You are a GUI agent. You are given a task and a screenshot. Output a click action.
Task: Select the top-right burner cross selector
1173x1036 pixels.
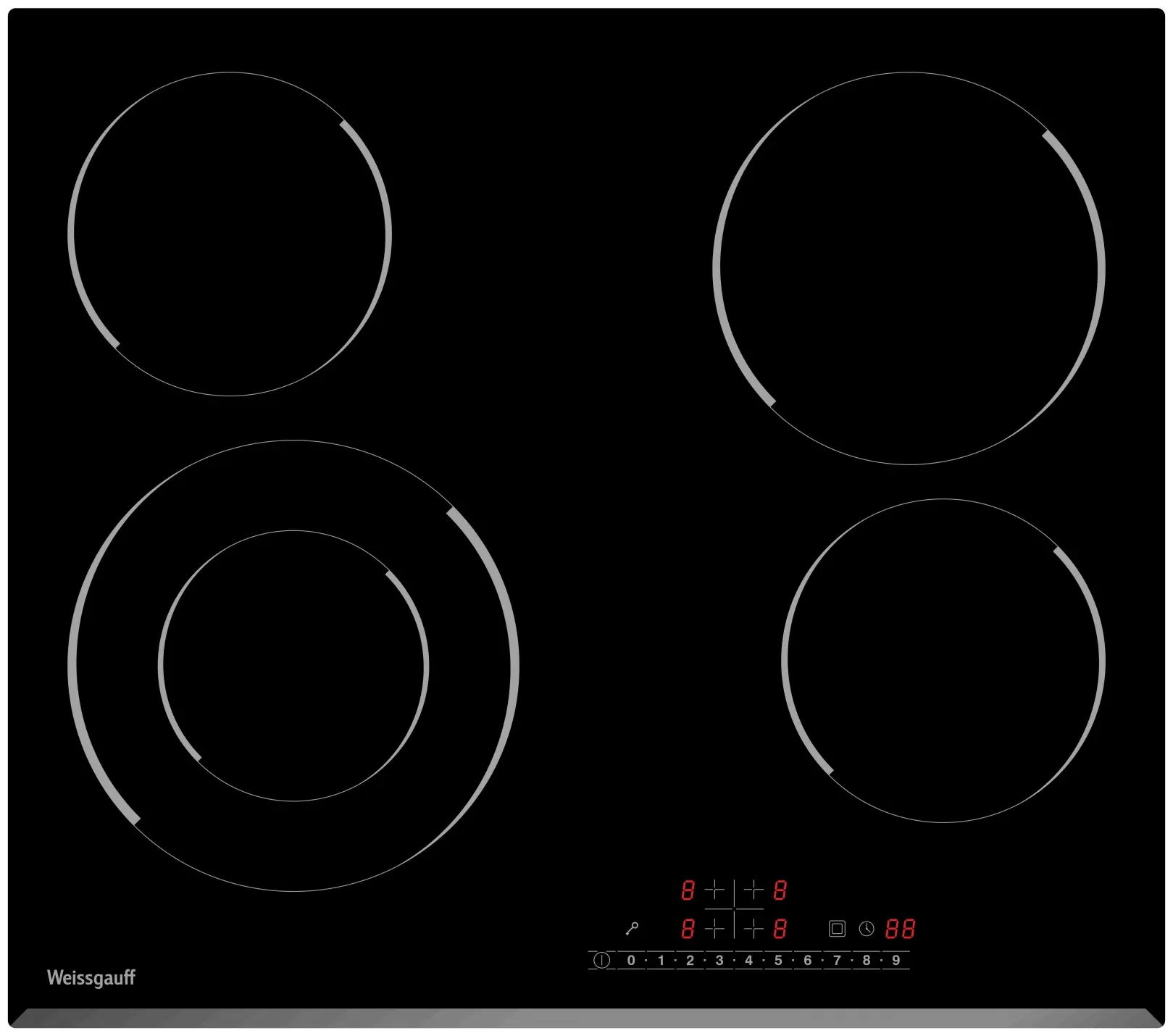pyautogui.click(x=754, y=890)
